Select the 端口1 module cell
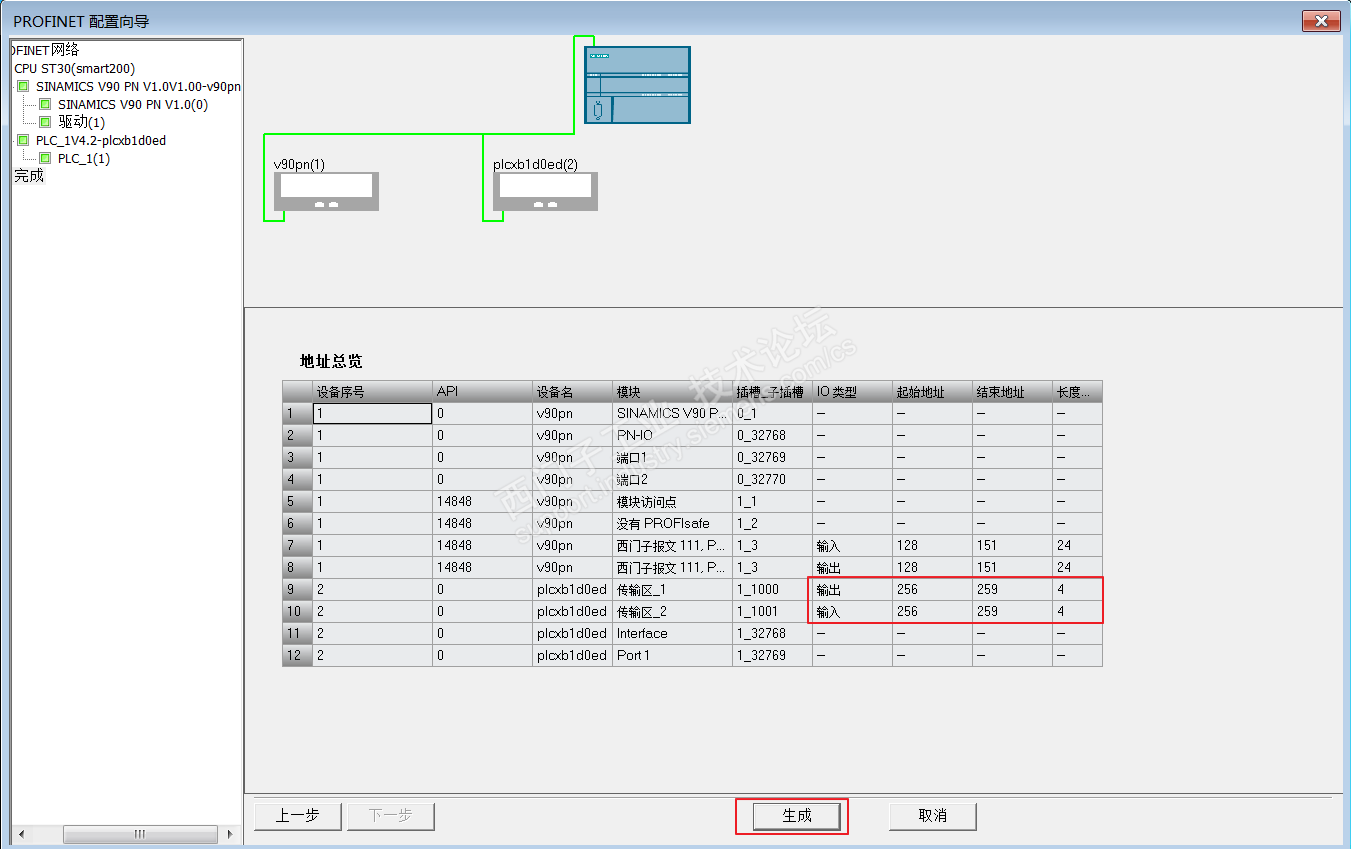This screenshot has width=1351, height=849. coord(673,457)
